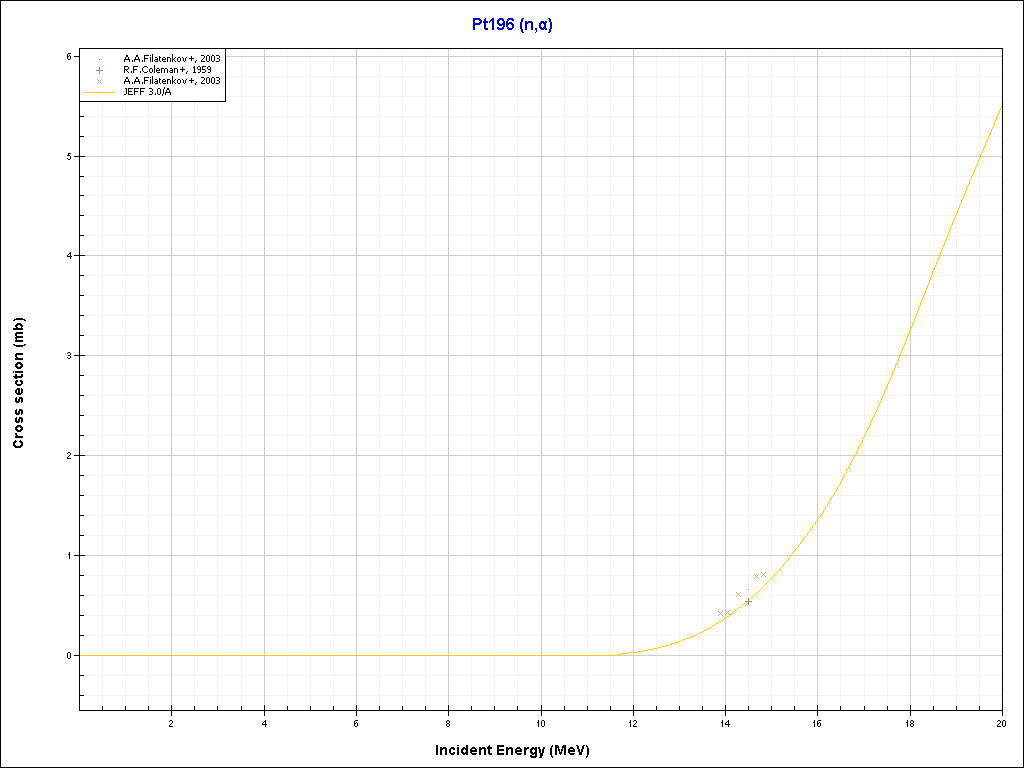Click the Pt196 (n,α) chart title
Image resolution: width=1024 pixels, height=768 pixels.
pyautogui.click(x=512, y=25)
